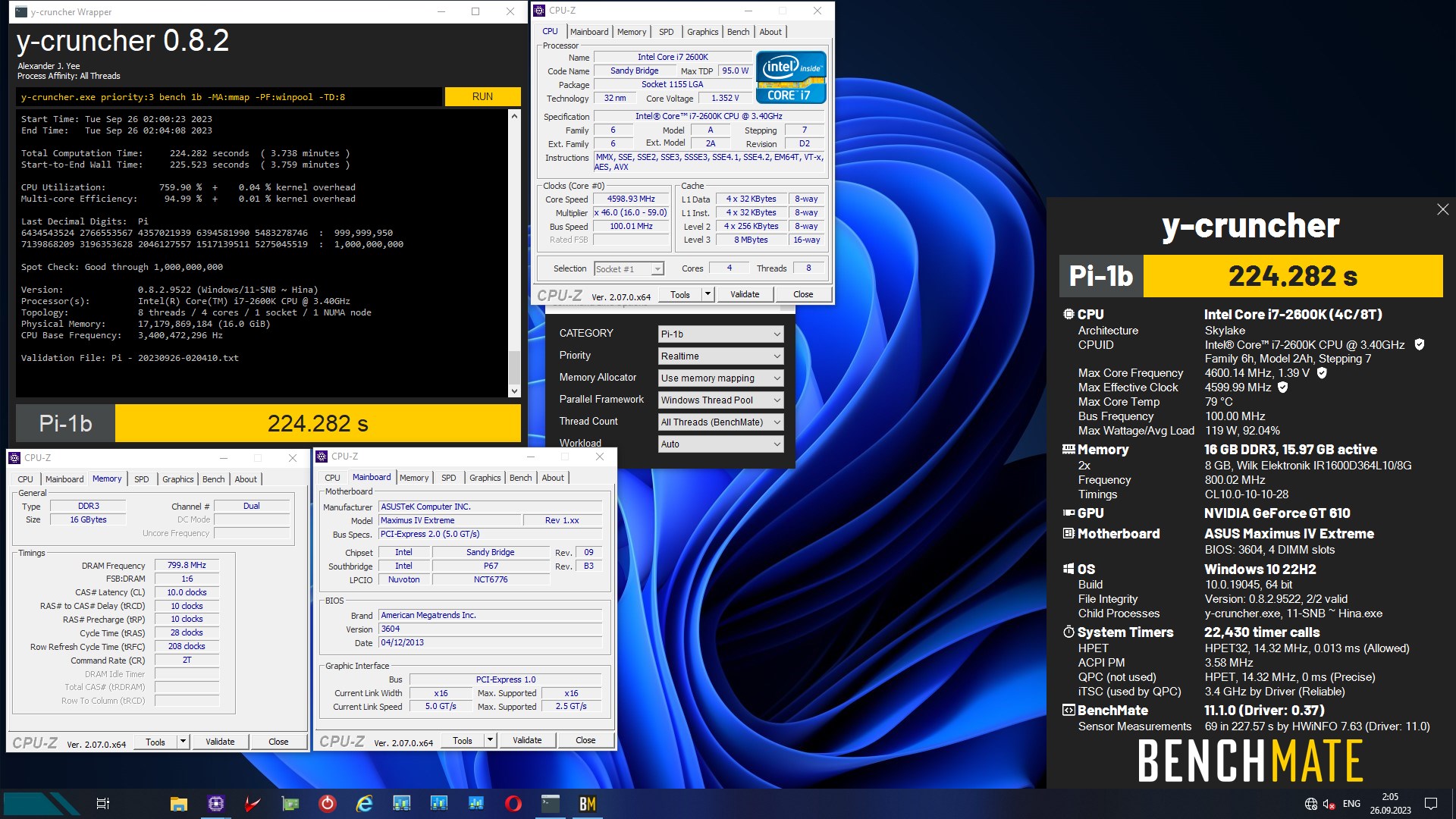The width and height of the screenshot is (1456, 819).
Task: Click the Motherboard icon in BenchMate panel
Action: [x=1068, y=534]
